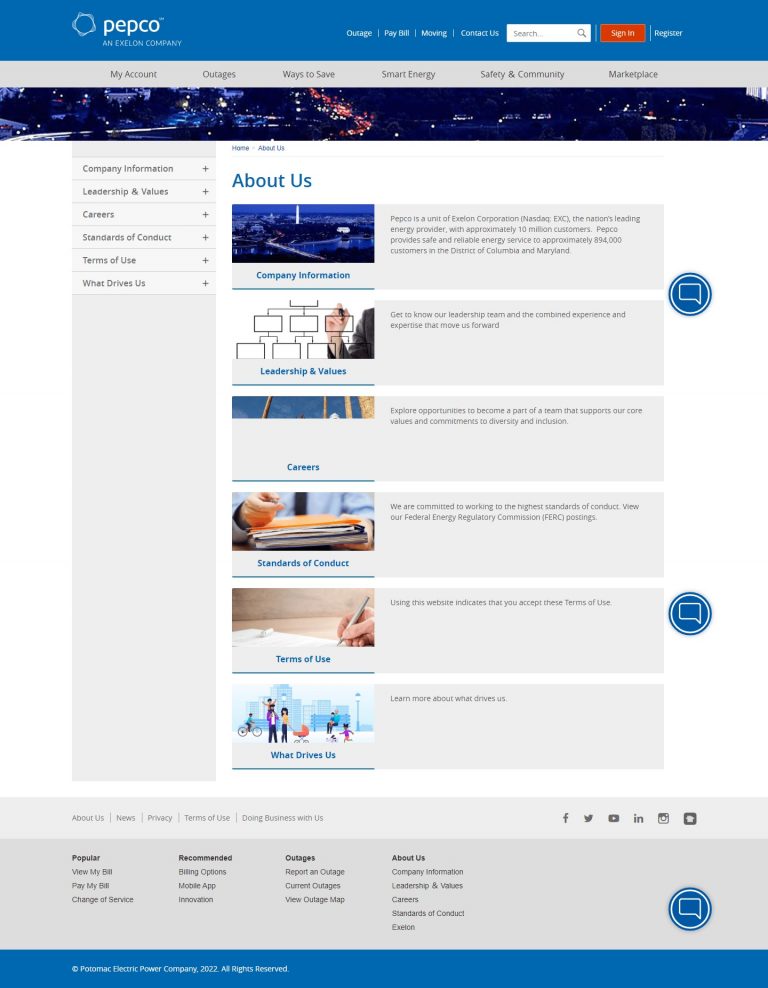Click Mobile App footer link

[x=197, y=886]
